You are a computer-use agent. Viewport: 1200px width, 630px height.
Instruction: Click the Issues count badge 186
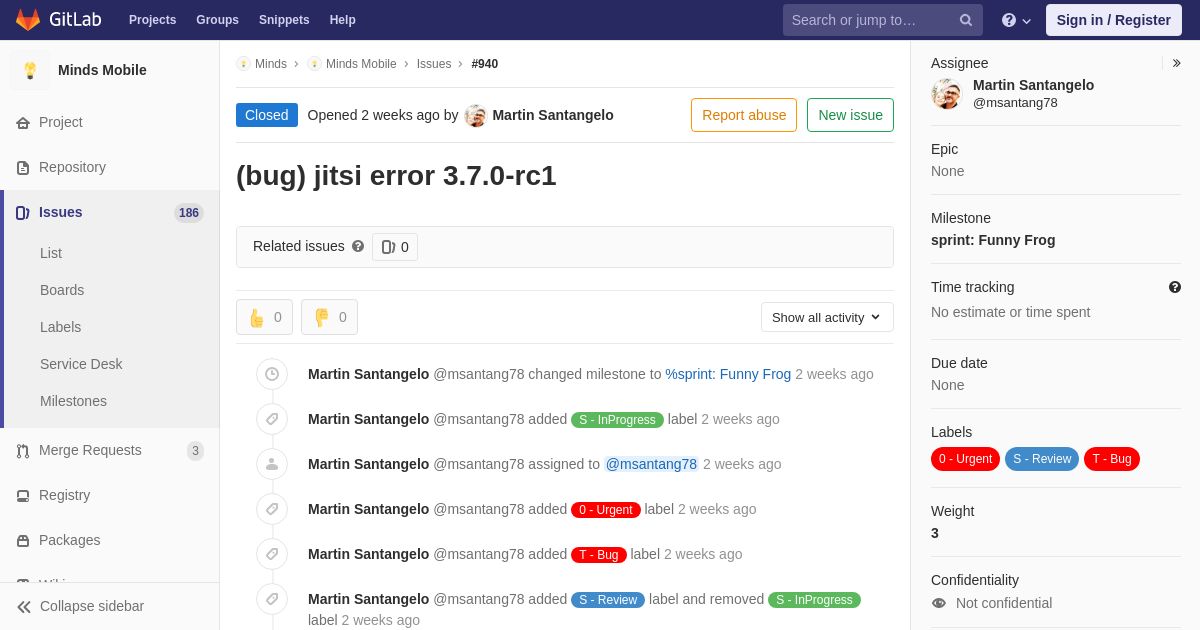[189, 213]
